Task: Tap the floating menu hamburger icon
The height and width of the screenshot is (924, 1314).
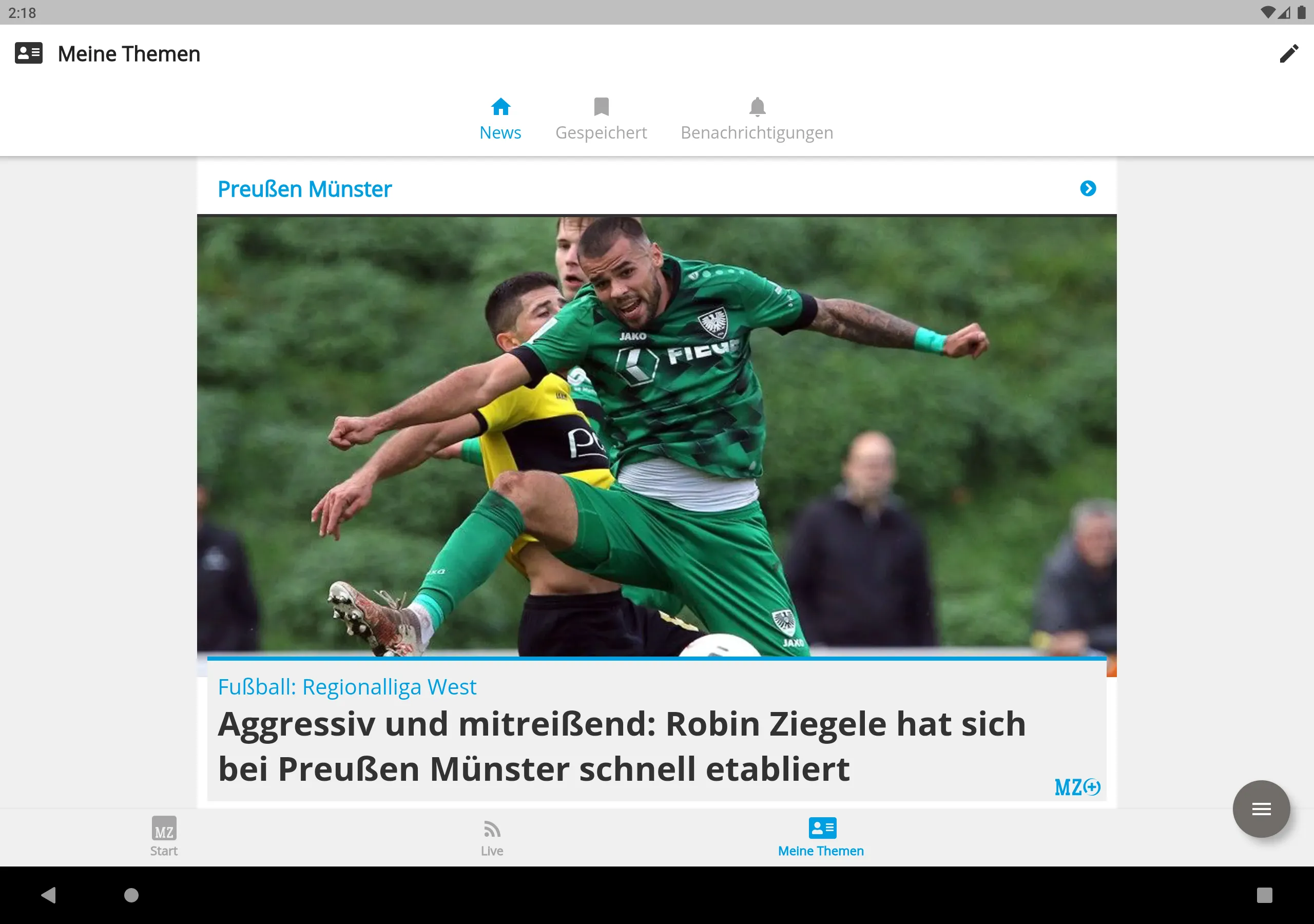Action: (1261, 808)
